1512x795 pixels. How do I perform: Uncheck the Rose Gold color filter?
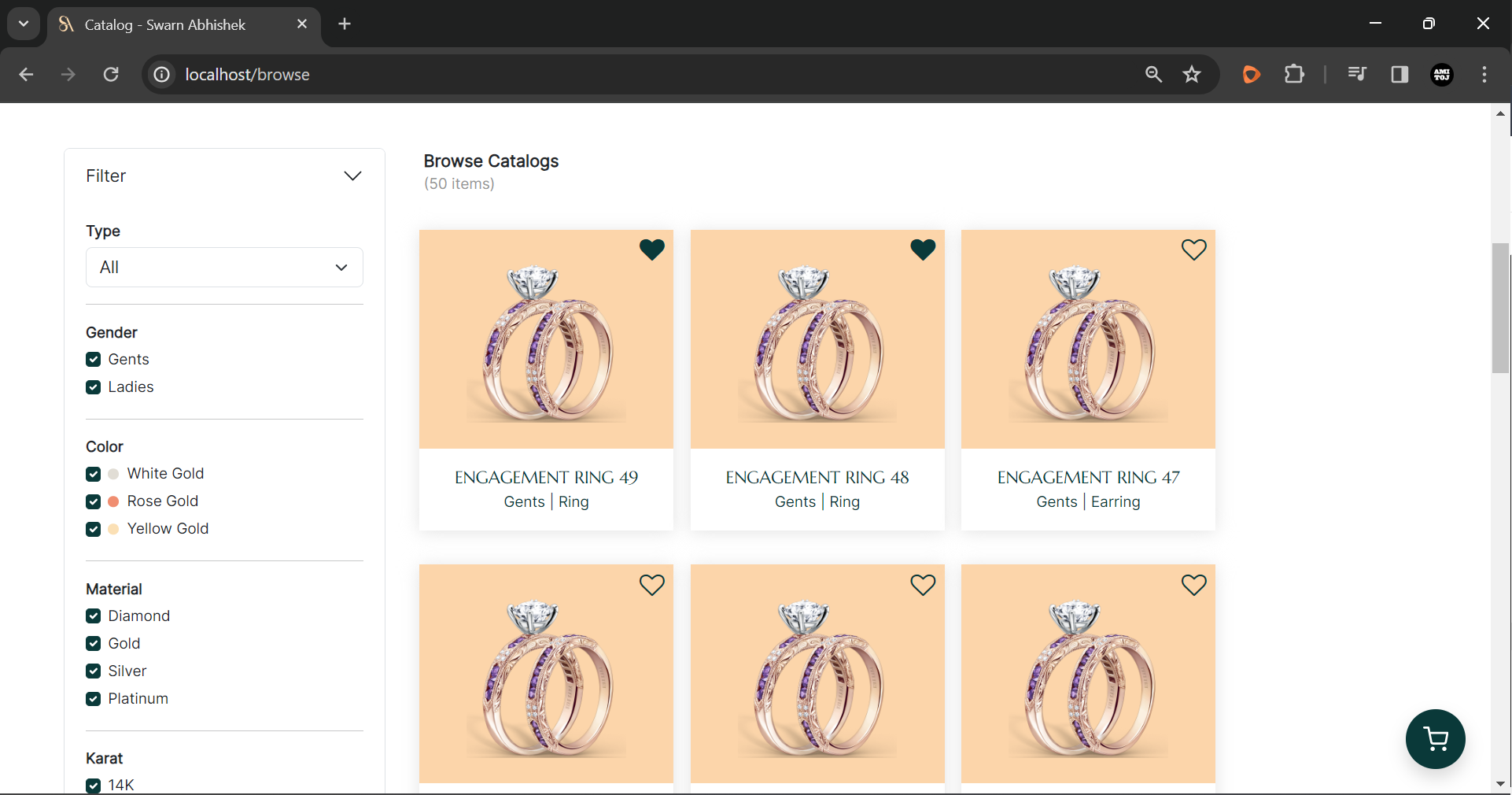pyautogui.click(x=94, y=501)
